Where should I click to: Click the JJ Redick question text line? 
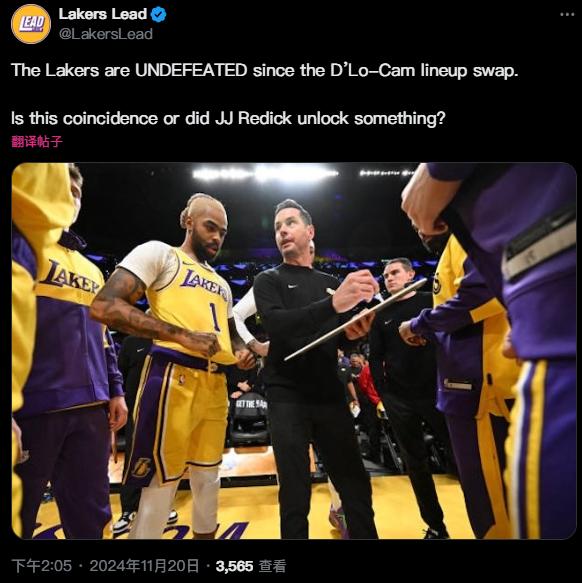[x=228, y=119]
